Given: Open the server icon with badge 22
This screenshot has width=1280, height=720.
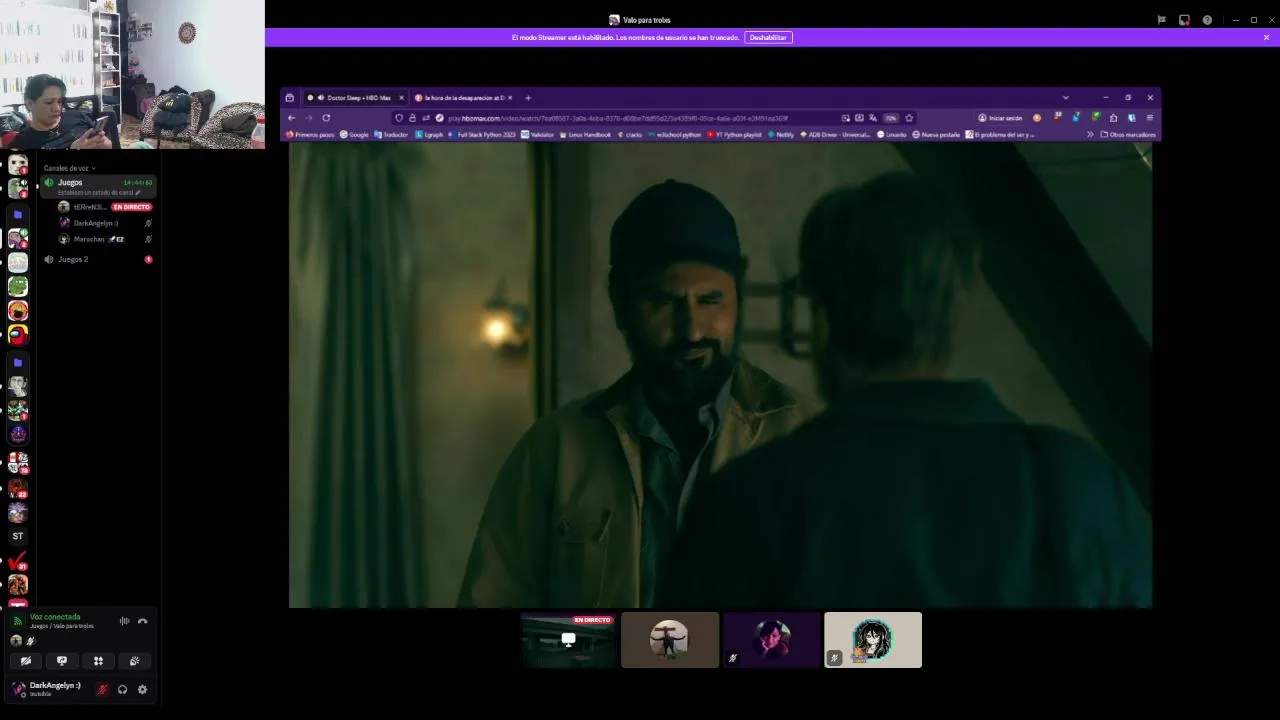Looking at the screenshot, I should 18,488.
